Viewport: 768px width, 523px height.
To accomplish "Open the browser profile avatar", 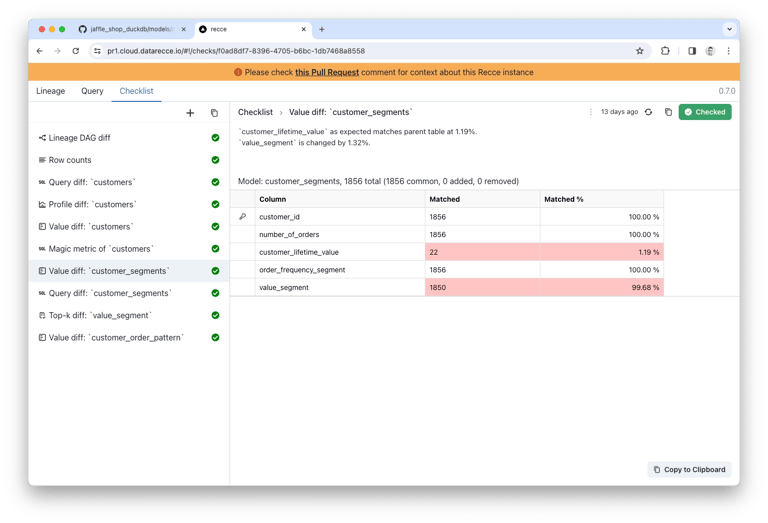I will click(710, 51).
